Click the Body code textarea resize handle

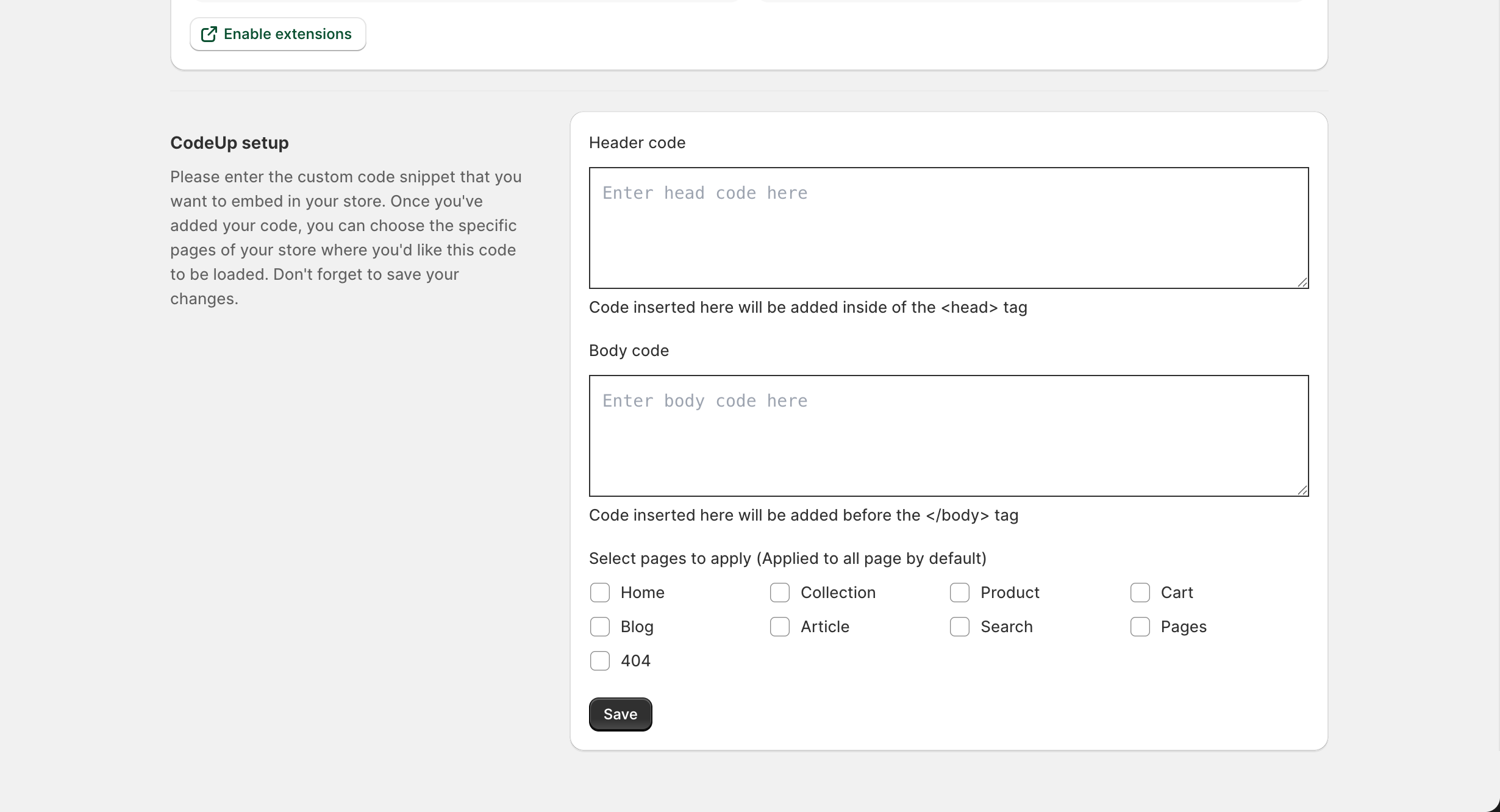[x=1304, y=490]
